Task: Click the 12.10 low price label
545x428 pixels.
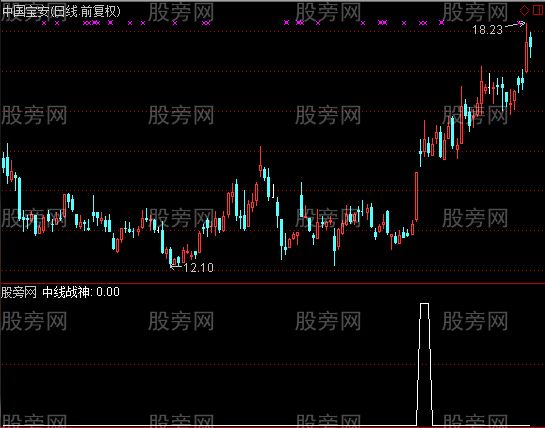Action: (198, 267)
